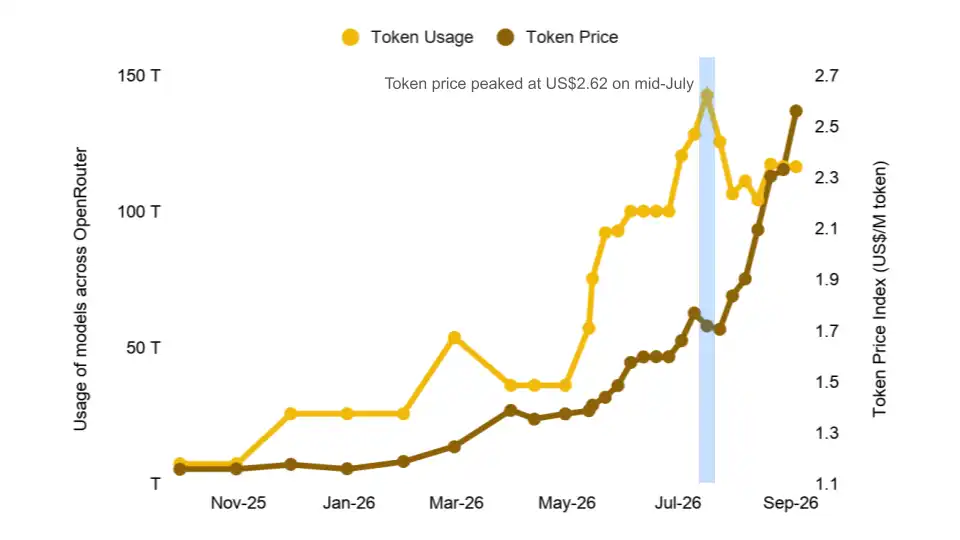Viewport: 960px width, 540px height.
Task: Click the 150 T left axis tick label
Action: click(139, 76)
